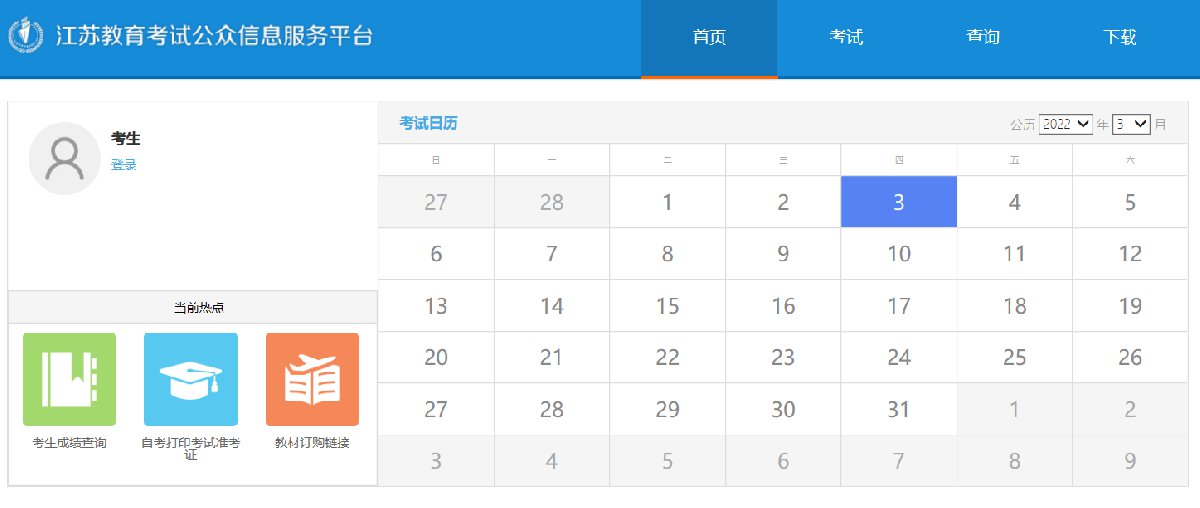Click the user avatar icon
The height and width of the screenshot is (508, 1200).
(x=65, y=159)
